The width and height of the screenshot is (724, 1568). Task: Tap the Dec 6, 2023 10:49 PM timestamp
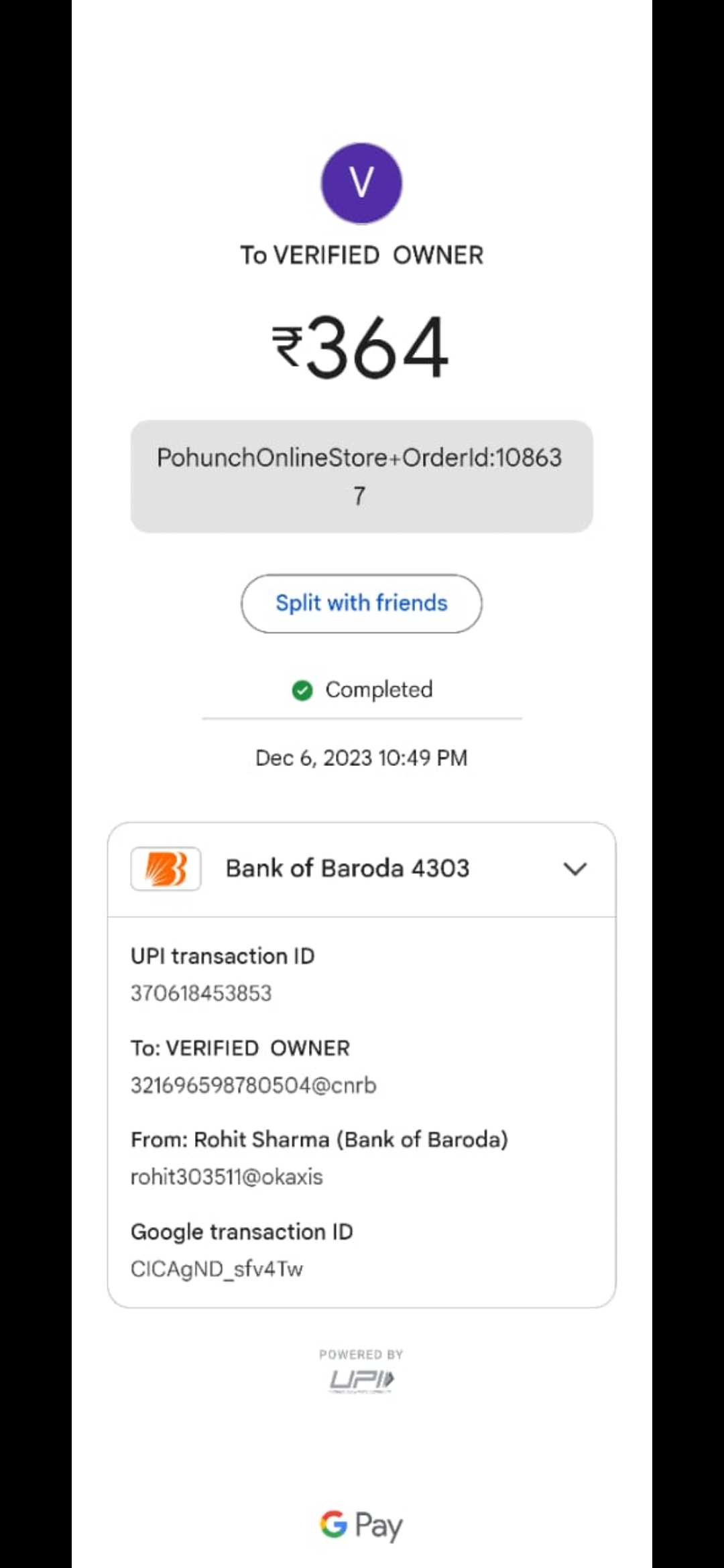tap(361, 758)
